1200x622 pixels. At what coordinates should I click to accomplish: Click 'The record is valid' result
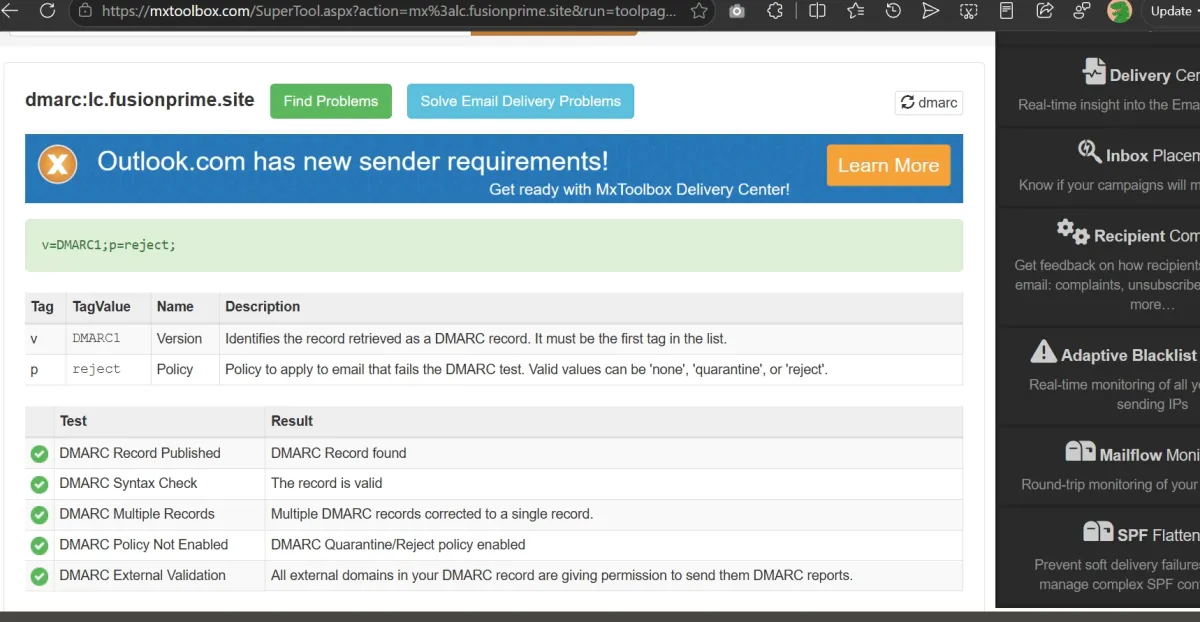click(327, 483)
